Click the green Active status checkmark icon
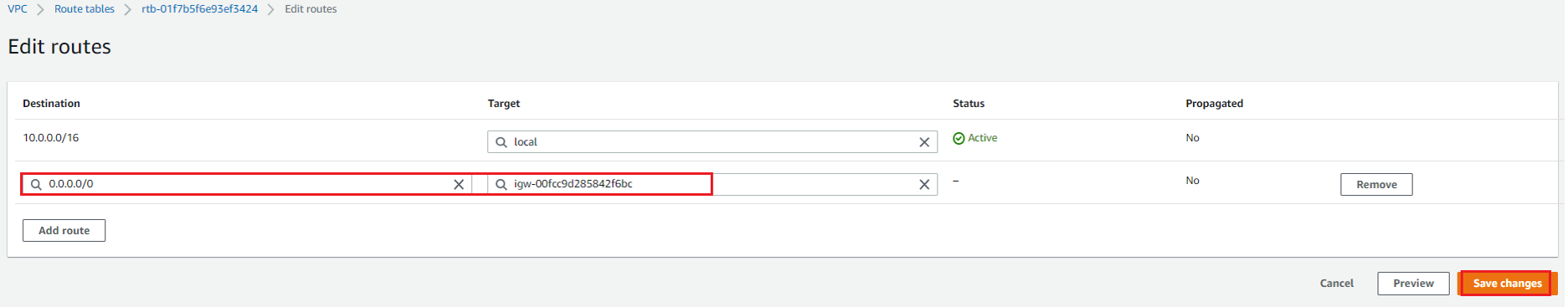1568x307 pixels. [959, 138]
